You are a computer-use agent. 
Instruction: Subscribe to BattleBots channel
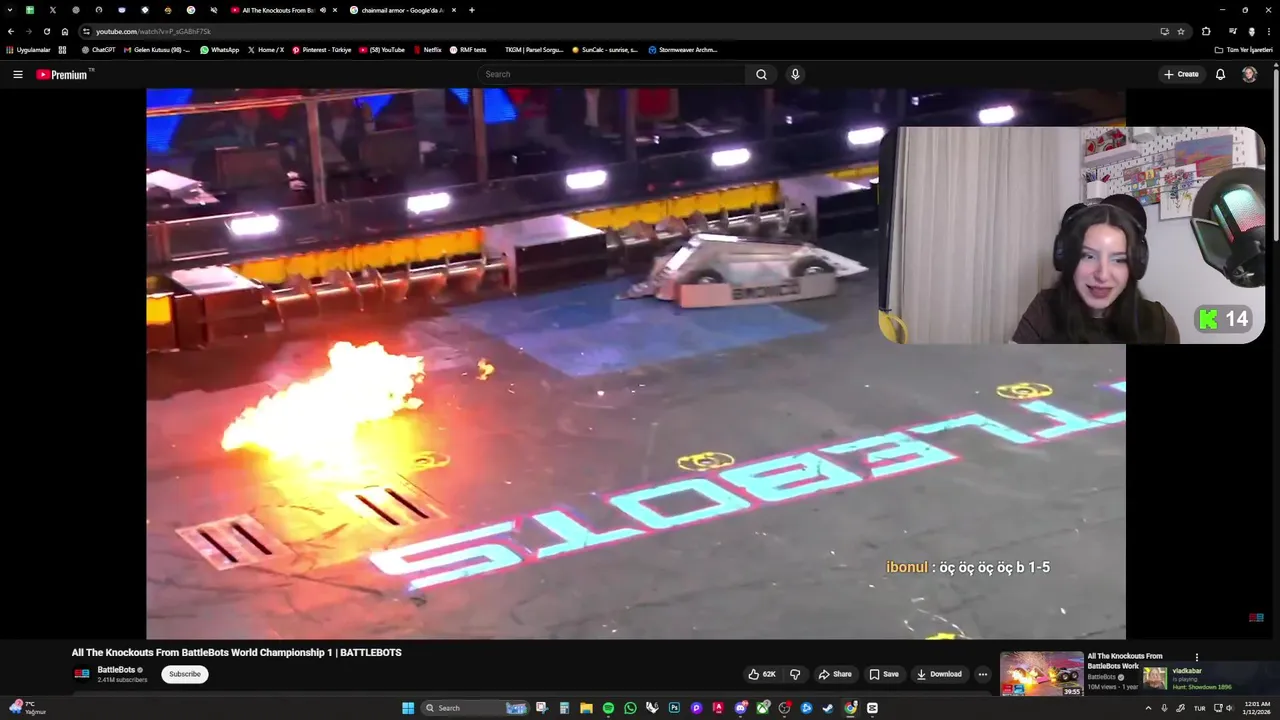coord(185,674)
